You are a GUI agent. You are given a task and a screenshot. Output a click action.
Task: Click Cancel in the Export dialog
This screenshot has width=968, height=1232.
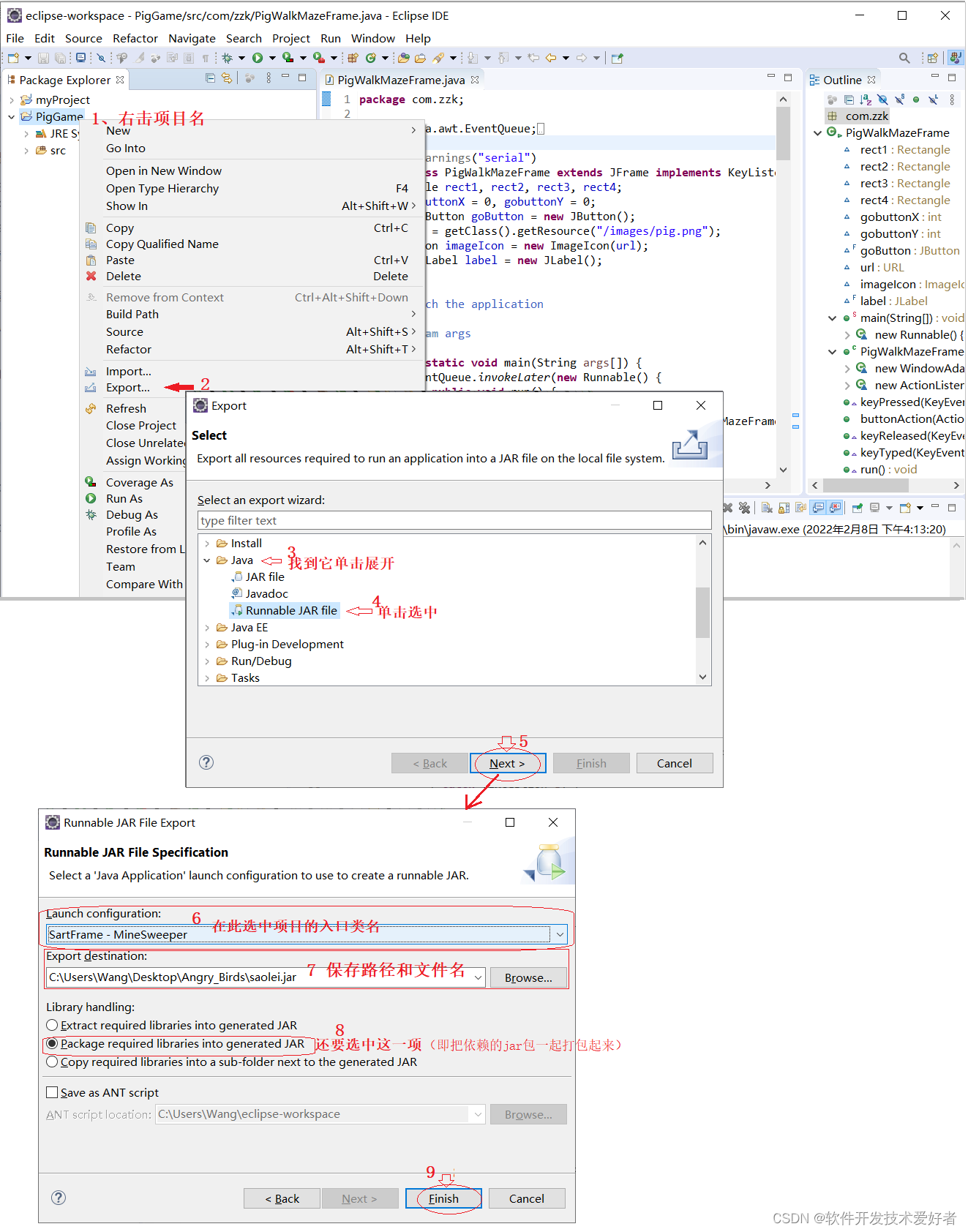pyautogui.click(x=674, y=763)
